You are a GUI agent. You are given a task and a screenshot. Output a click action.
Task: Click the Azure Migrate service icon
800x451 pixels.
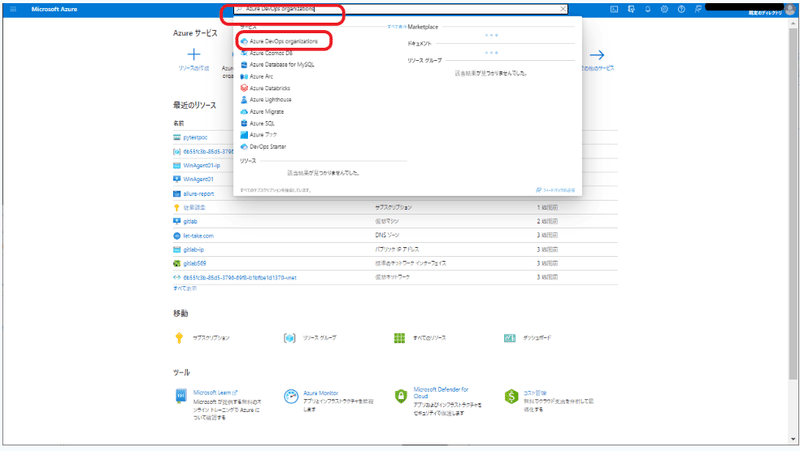(x=244, y=112)
